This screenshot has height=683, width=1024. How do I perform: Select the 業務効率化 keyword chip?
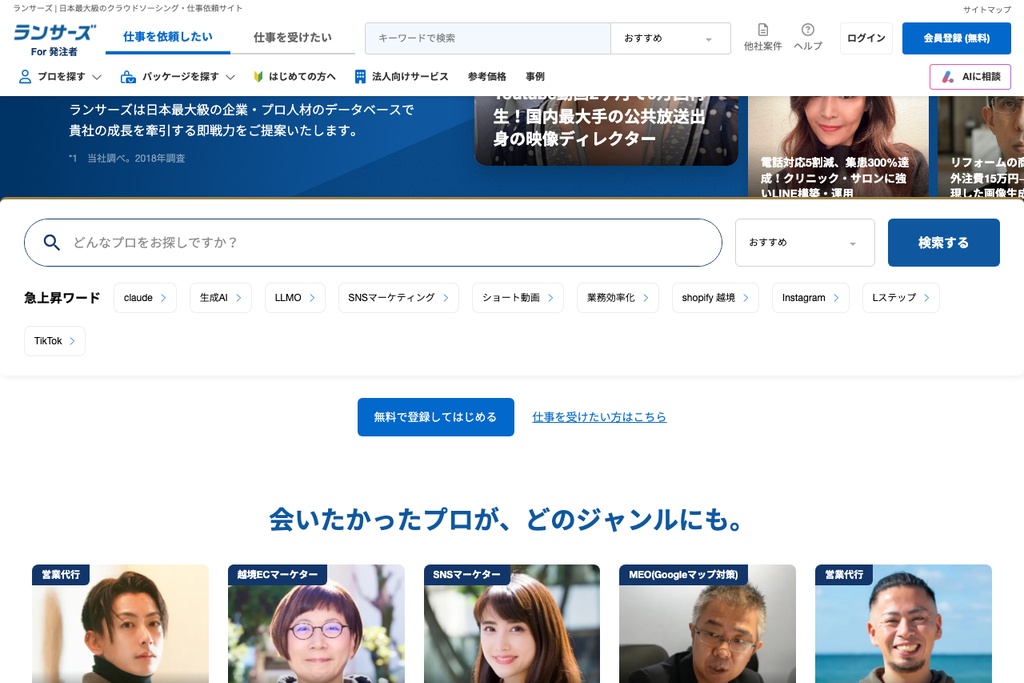pos(618,298)
